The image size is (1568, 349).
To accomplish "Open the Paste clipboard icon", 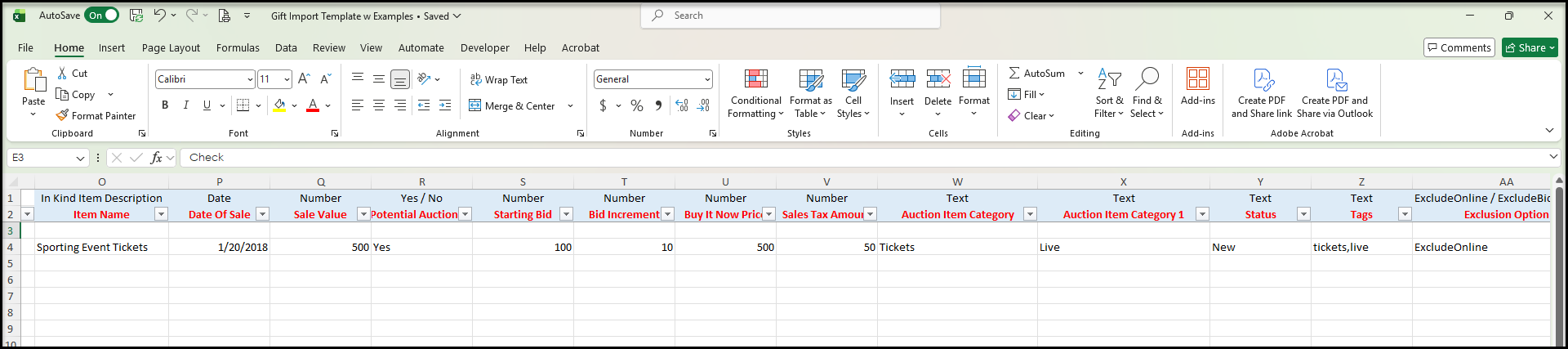I will tap(33, 80).
